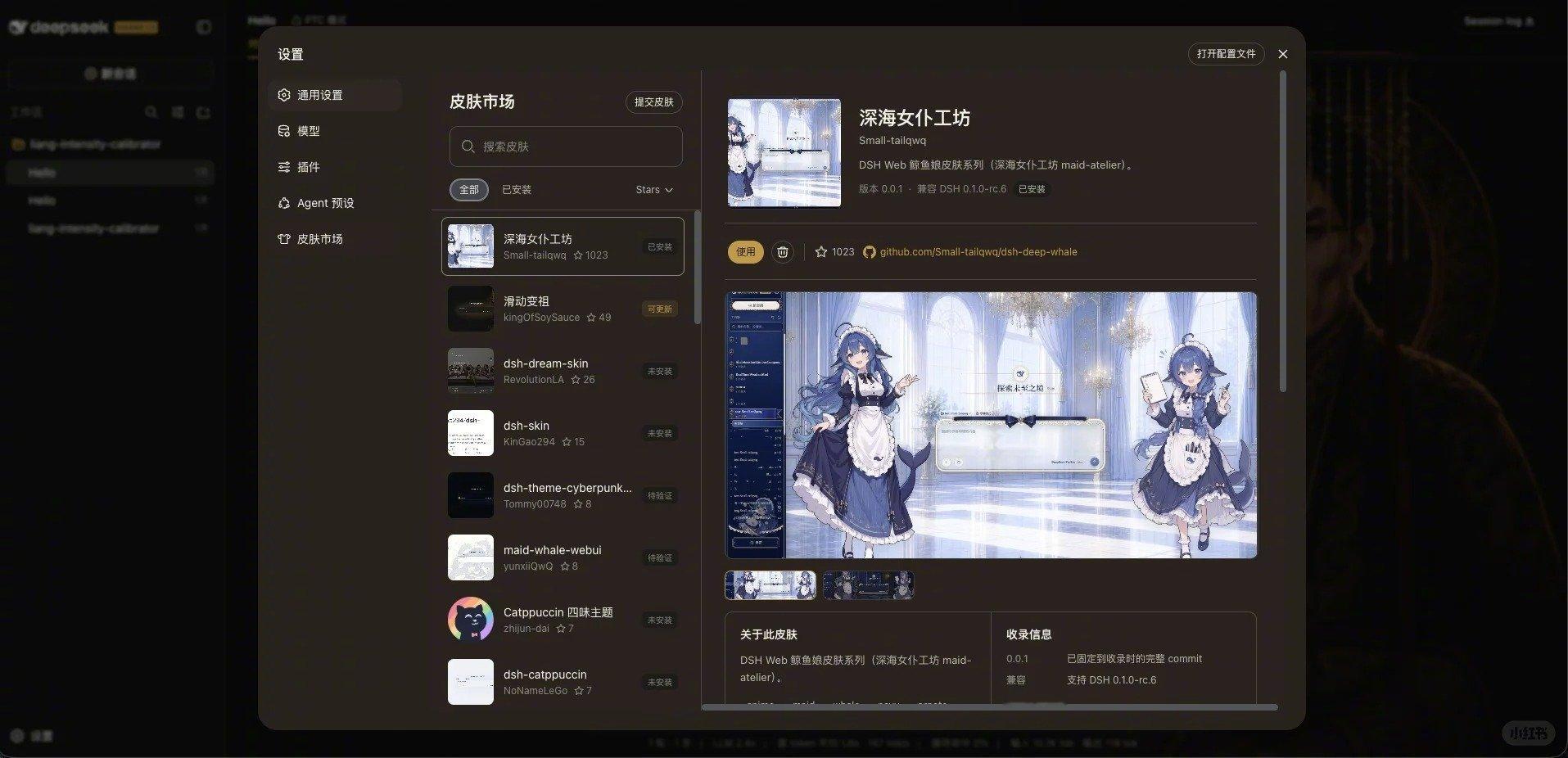Click Session log in main window

pyautogui.click(x=1499, y=21)
